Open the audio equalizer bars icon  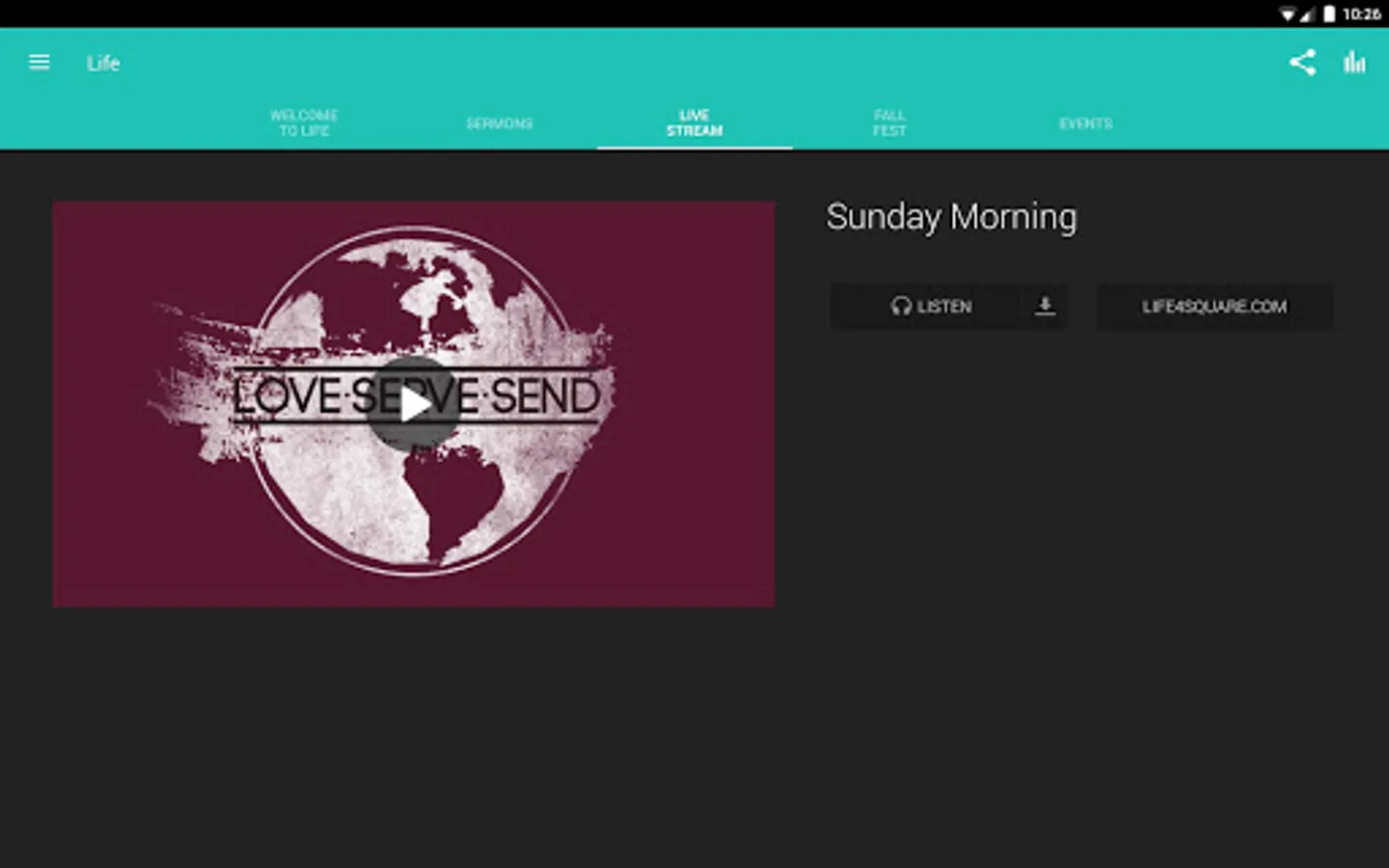click(1354, 63)
